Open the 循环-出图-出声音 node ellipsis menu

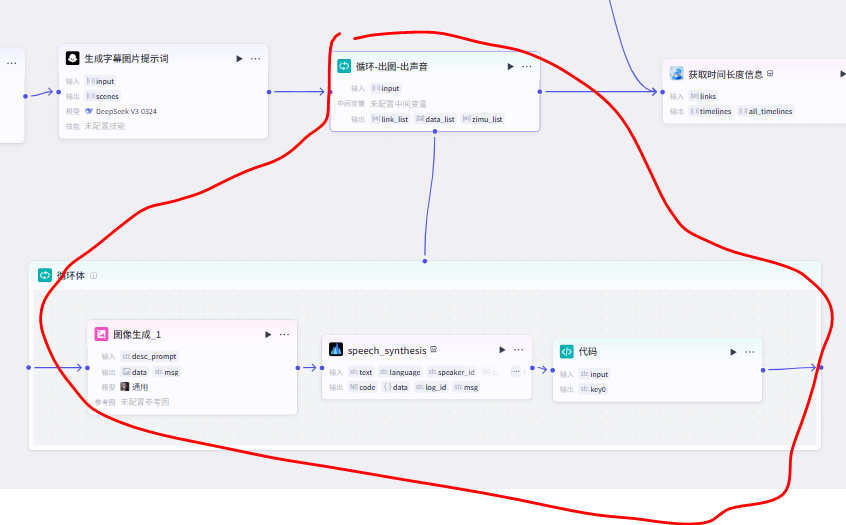click(527, 66)
